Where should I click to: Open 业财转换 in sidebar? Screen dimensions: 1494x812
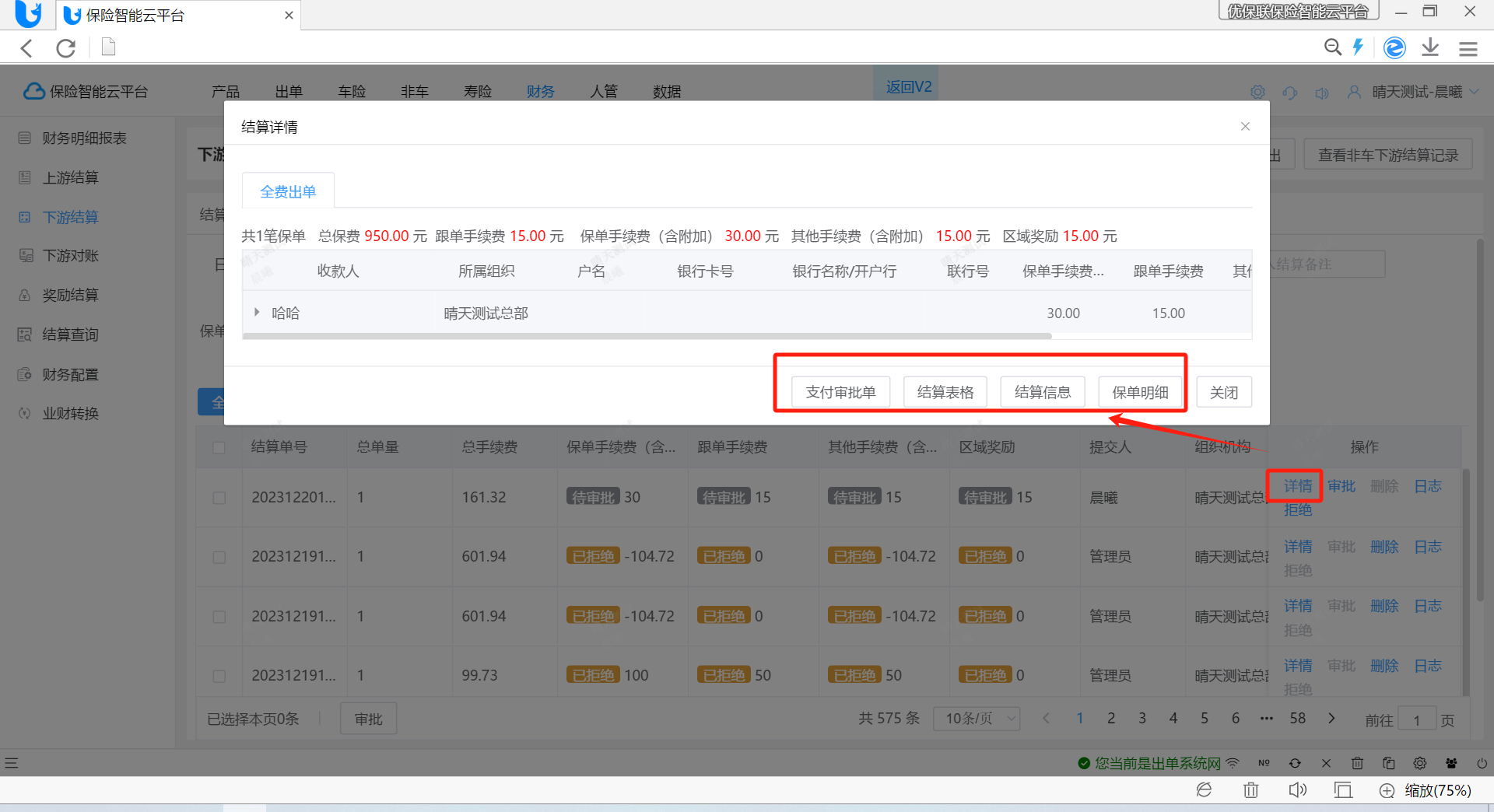pos(70,414)
